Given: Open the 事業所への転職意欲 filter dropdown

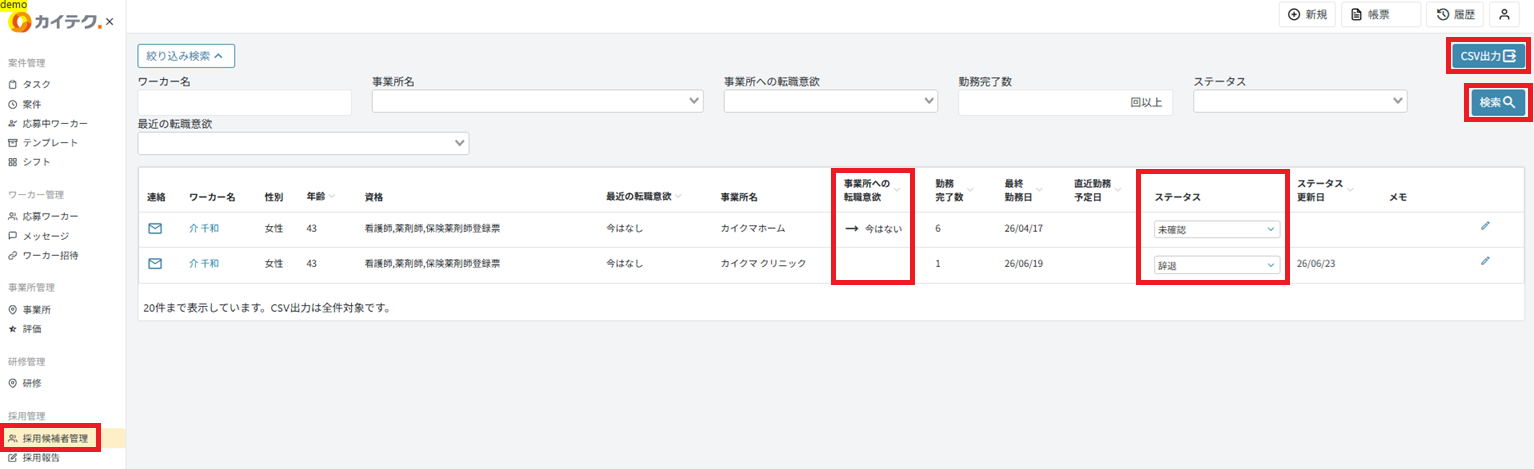Looking at the screenshot, I should 831,101.
